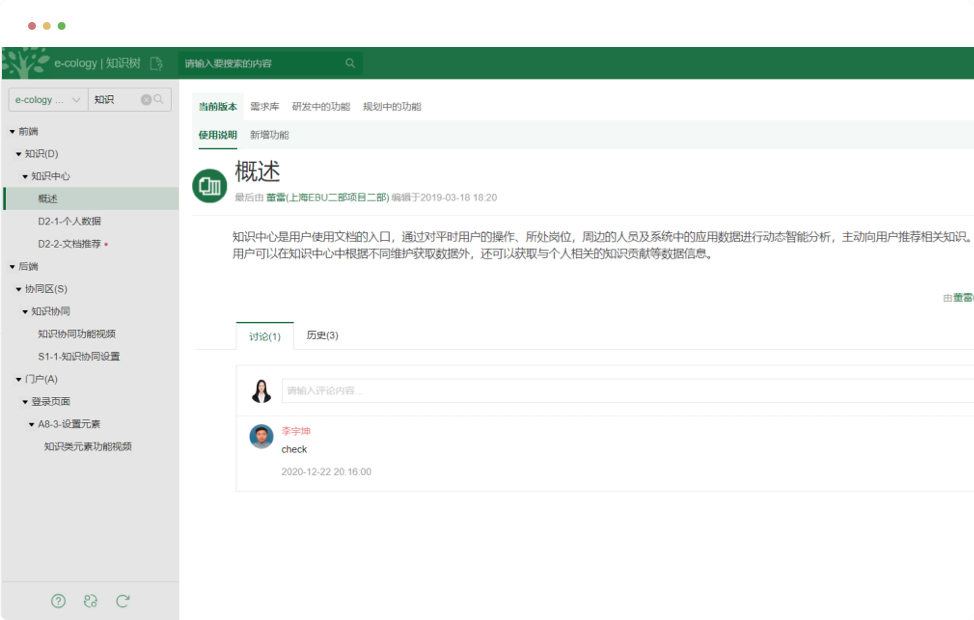Open the 历史(3) tab
The height and width of the screenshot is (620, 974).
click(322, 336)
